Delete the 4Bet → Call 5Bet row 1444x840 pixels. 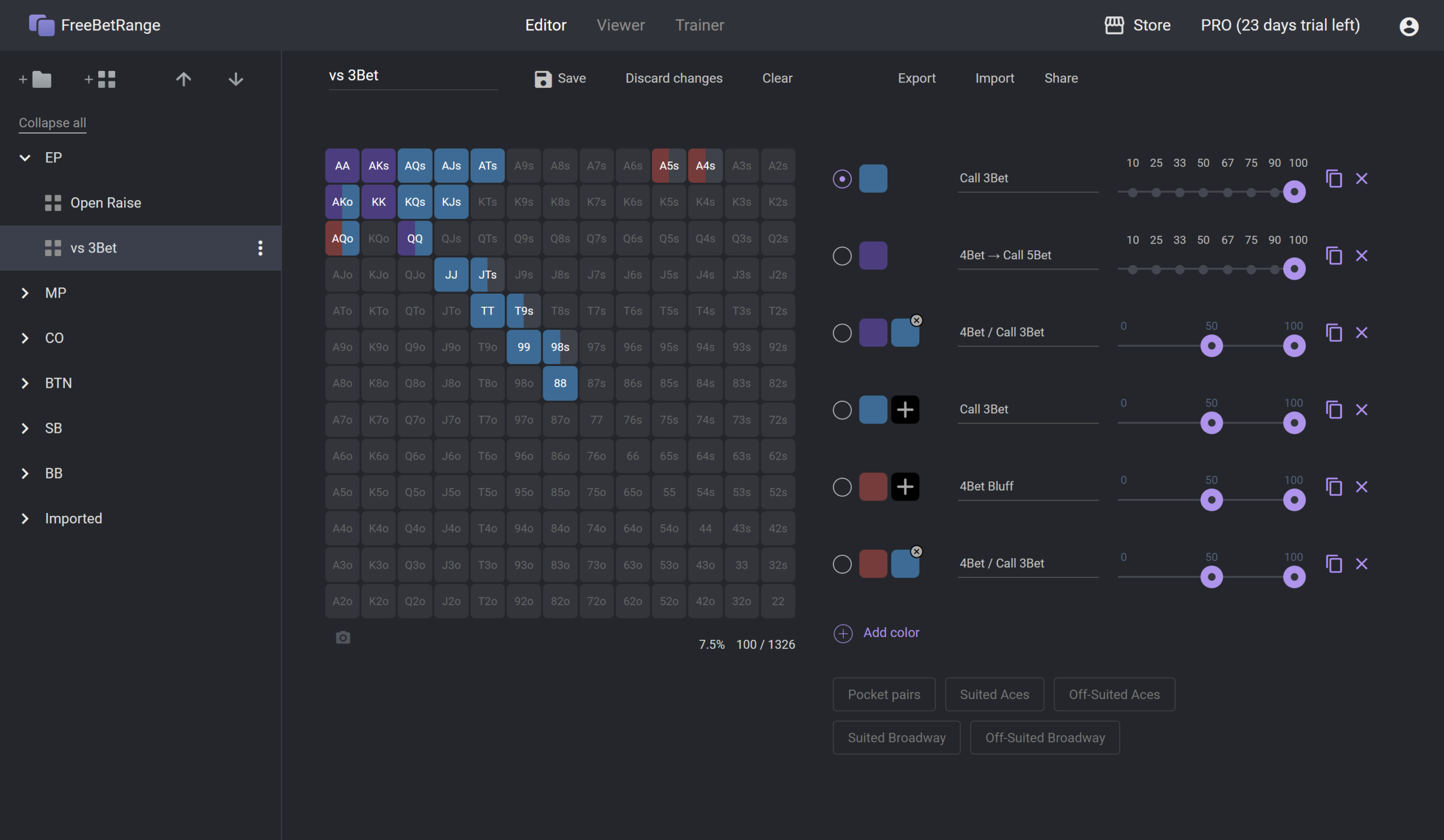tap(1362, 255)
